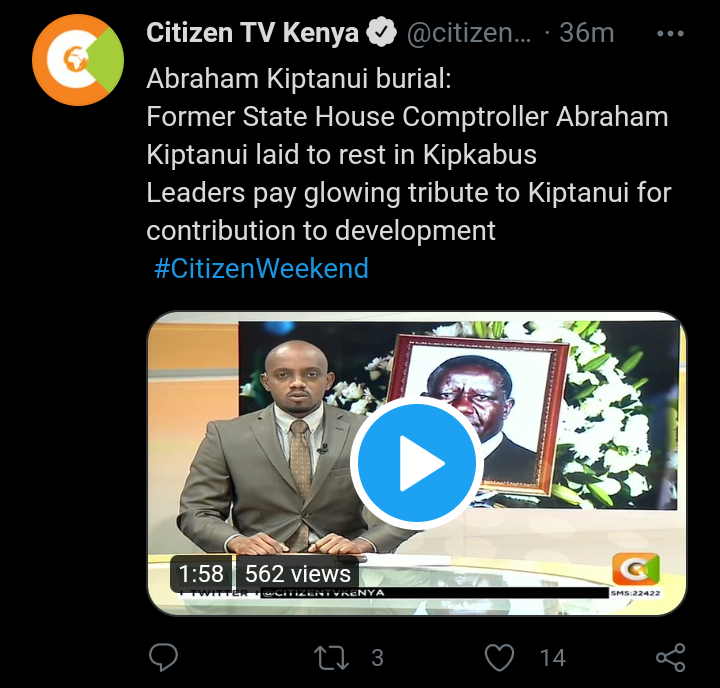Click the retweet arrows icon
Viewport: 720px width, 688px height.
332,658
